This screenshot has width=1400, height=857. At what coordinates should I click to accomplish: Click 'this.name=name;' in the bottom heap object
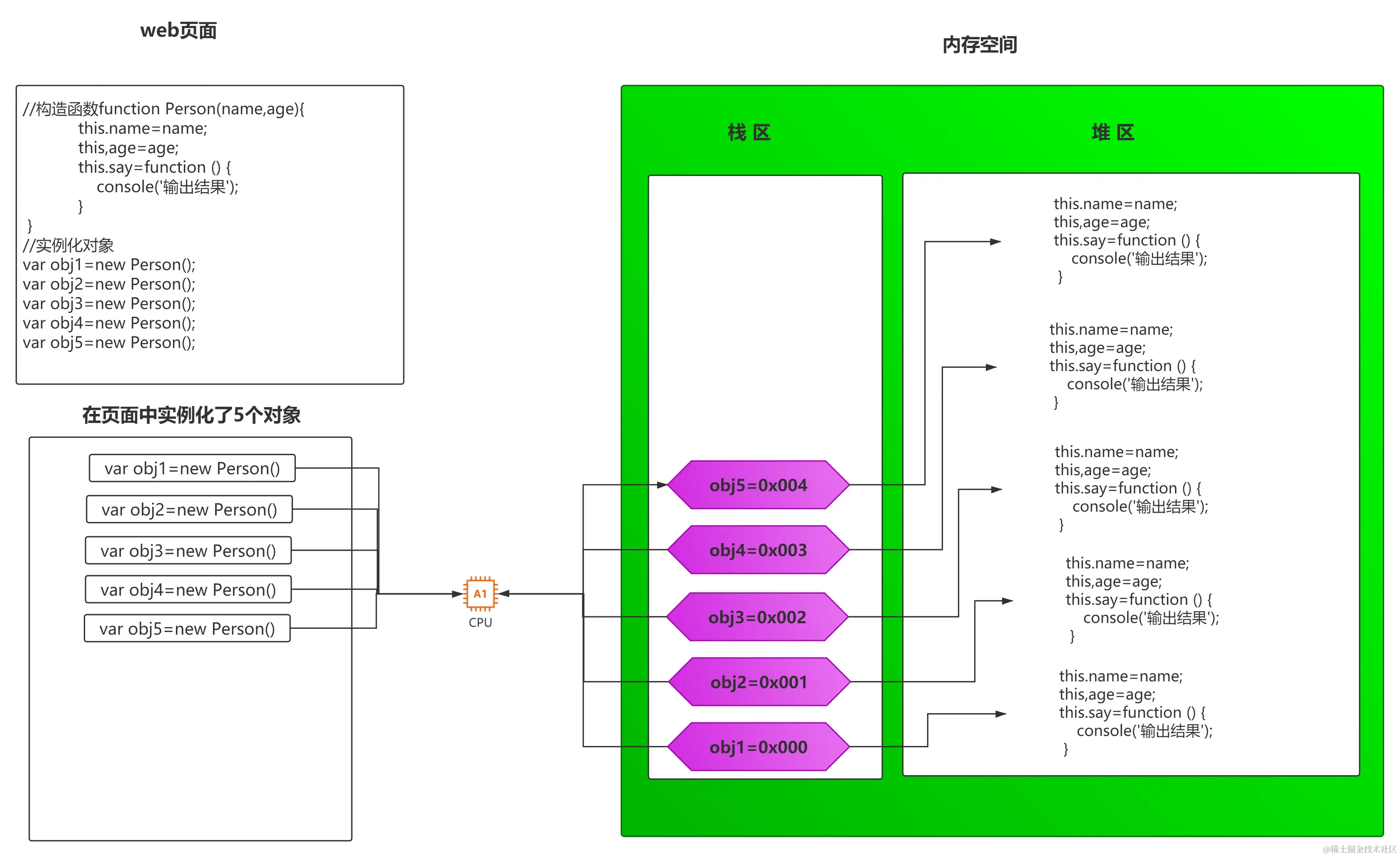click(x=1120, y=676)
